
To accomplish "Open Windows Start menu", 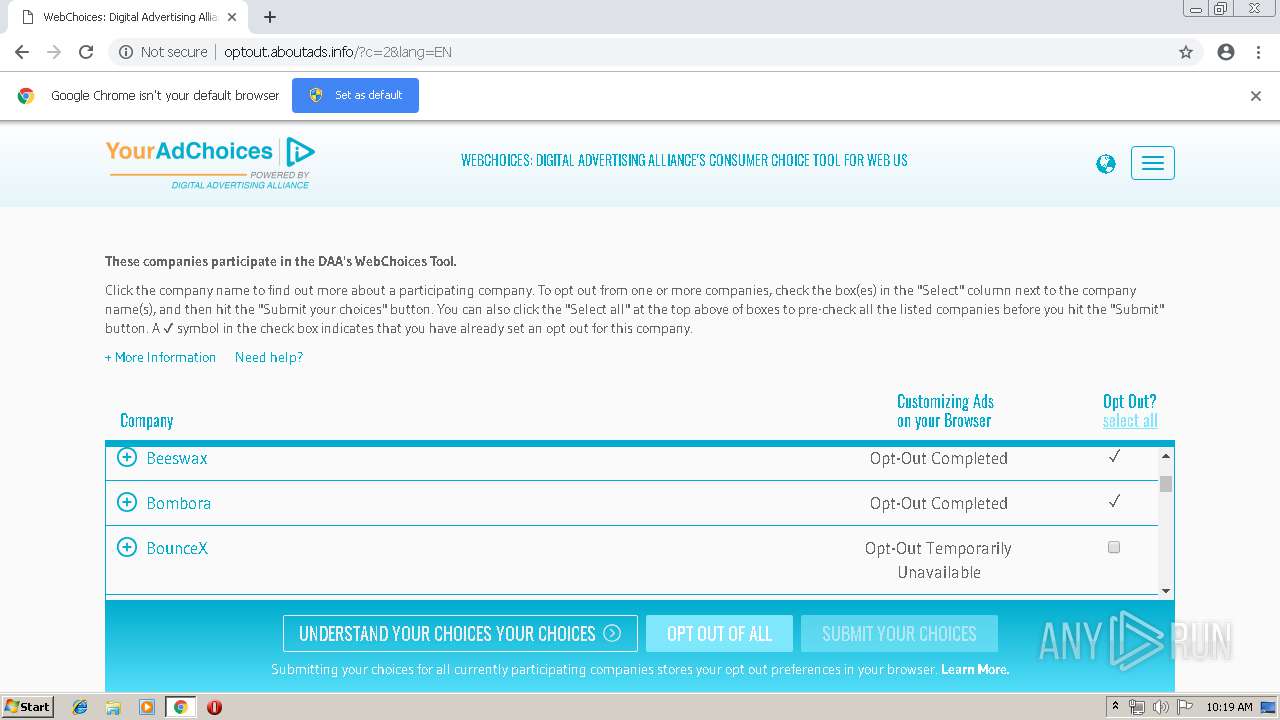I will (27, 707).
